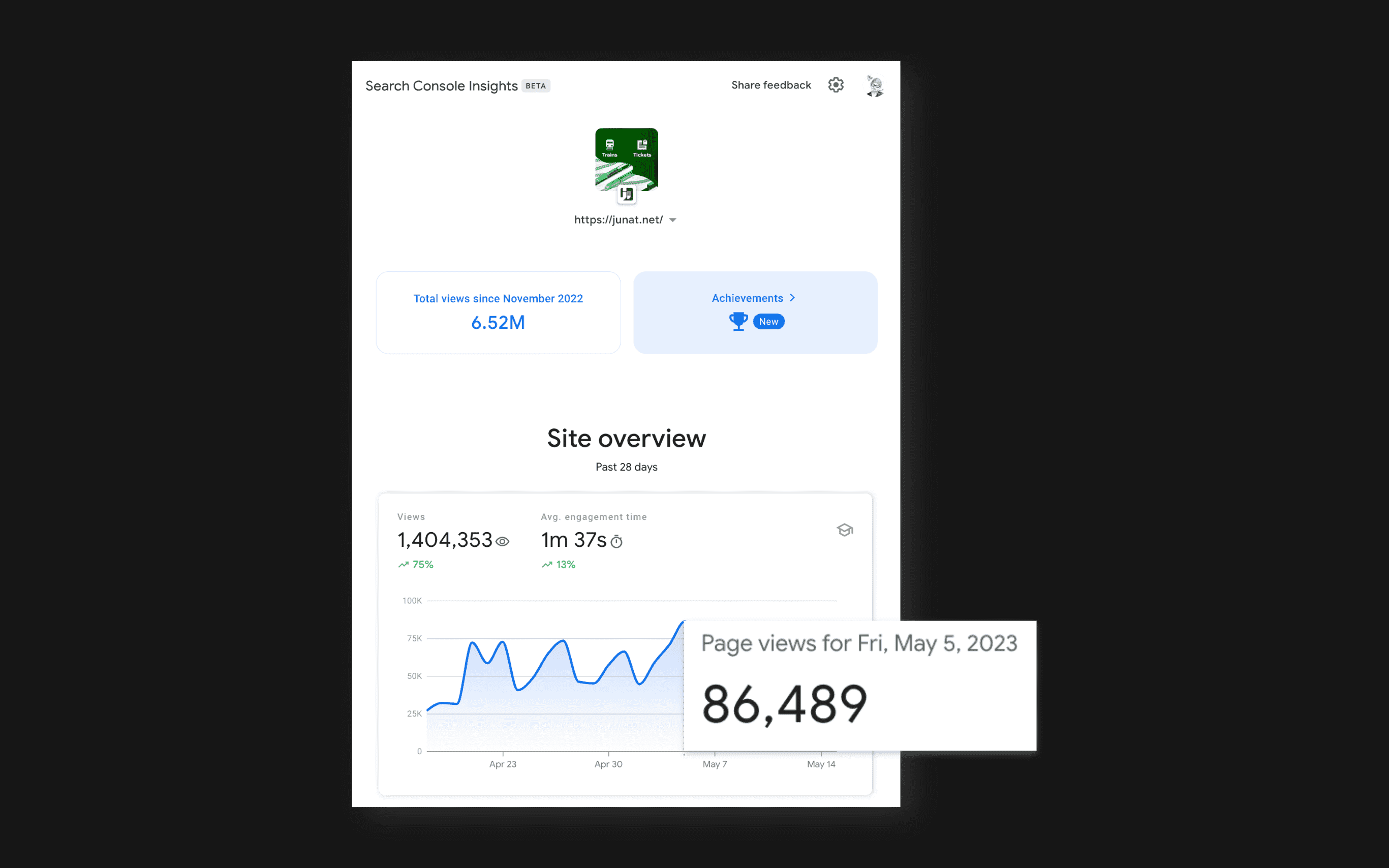Click the 25K y-axis label
Image resolution: width=1389 pixels, height=868 pixels.
[x=414, y=714]
